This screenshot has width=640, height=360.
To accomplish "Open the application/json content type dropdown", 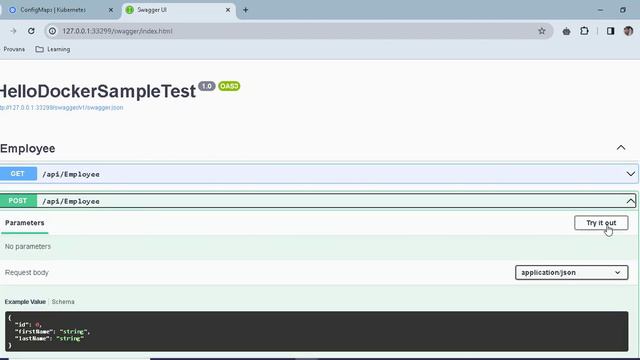I will [571, 273].
